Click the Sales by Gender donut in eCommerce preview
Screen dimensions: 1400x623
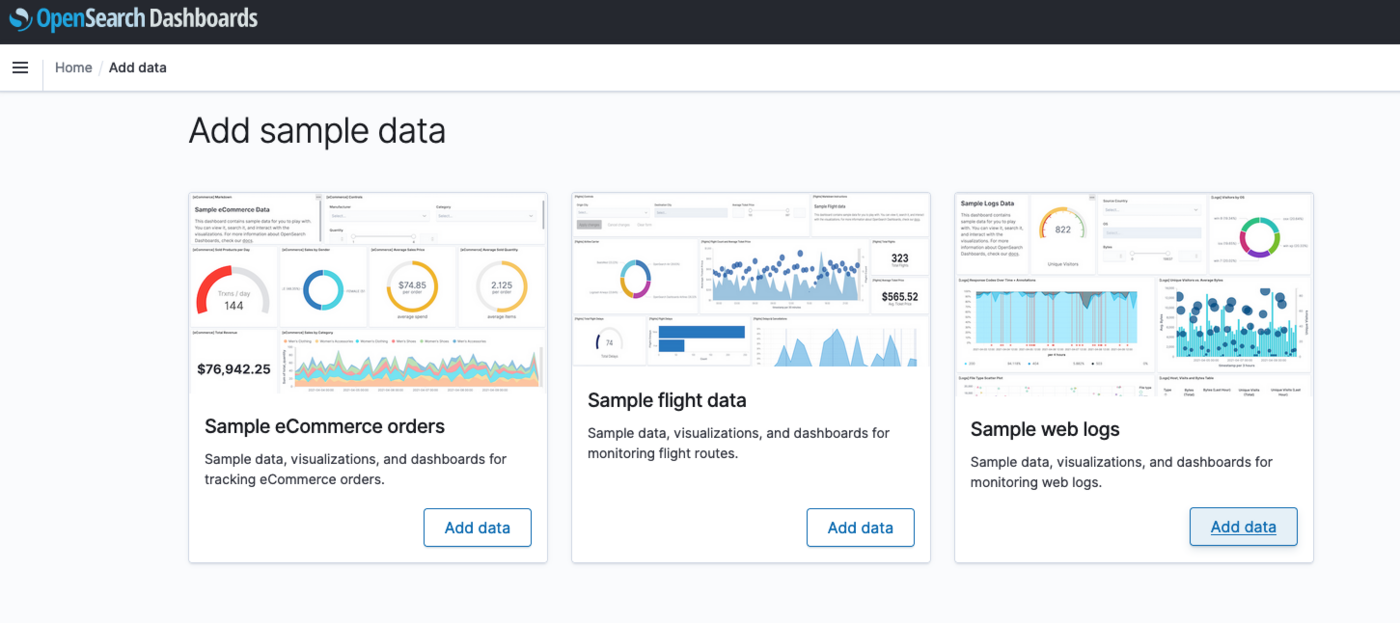point(322,287)
